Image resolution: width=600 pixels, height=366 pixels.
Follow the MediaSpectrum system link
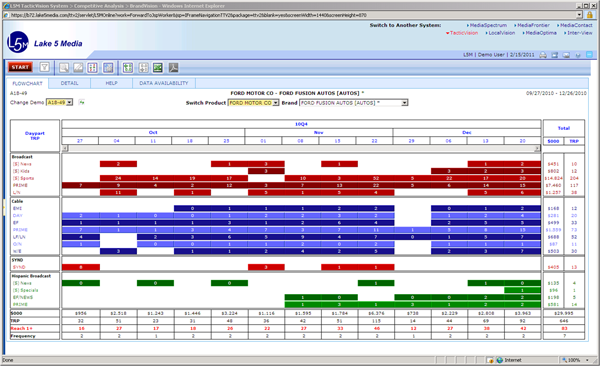pyautogui.click(x=487, y=25)
